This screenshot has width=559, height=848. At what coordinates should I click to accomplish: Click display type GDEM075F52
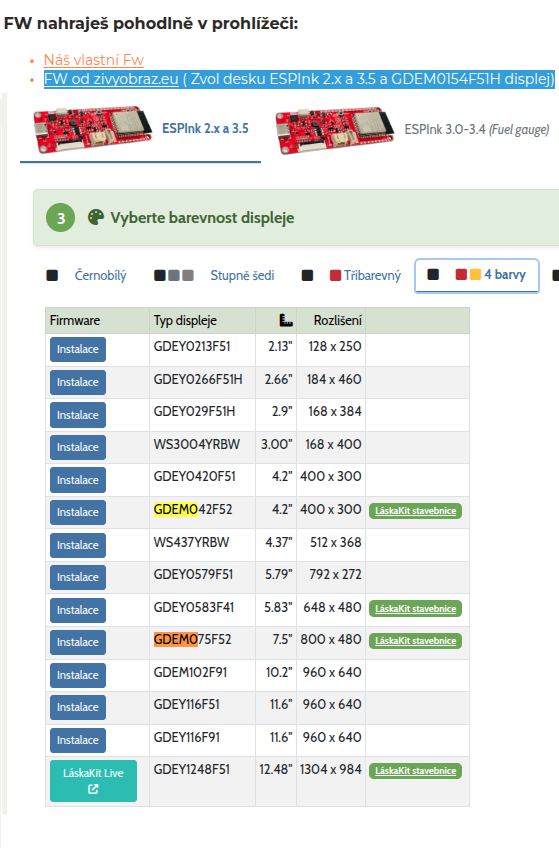pos(192,640)
